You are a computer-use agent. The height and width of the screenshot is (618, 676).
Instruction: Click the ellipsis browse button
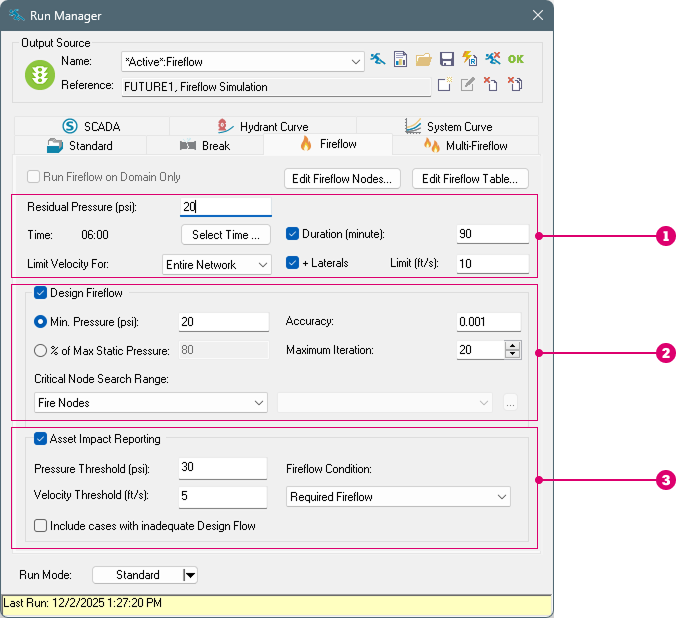pos(510,403)
